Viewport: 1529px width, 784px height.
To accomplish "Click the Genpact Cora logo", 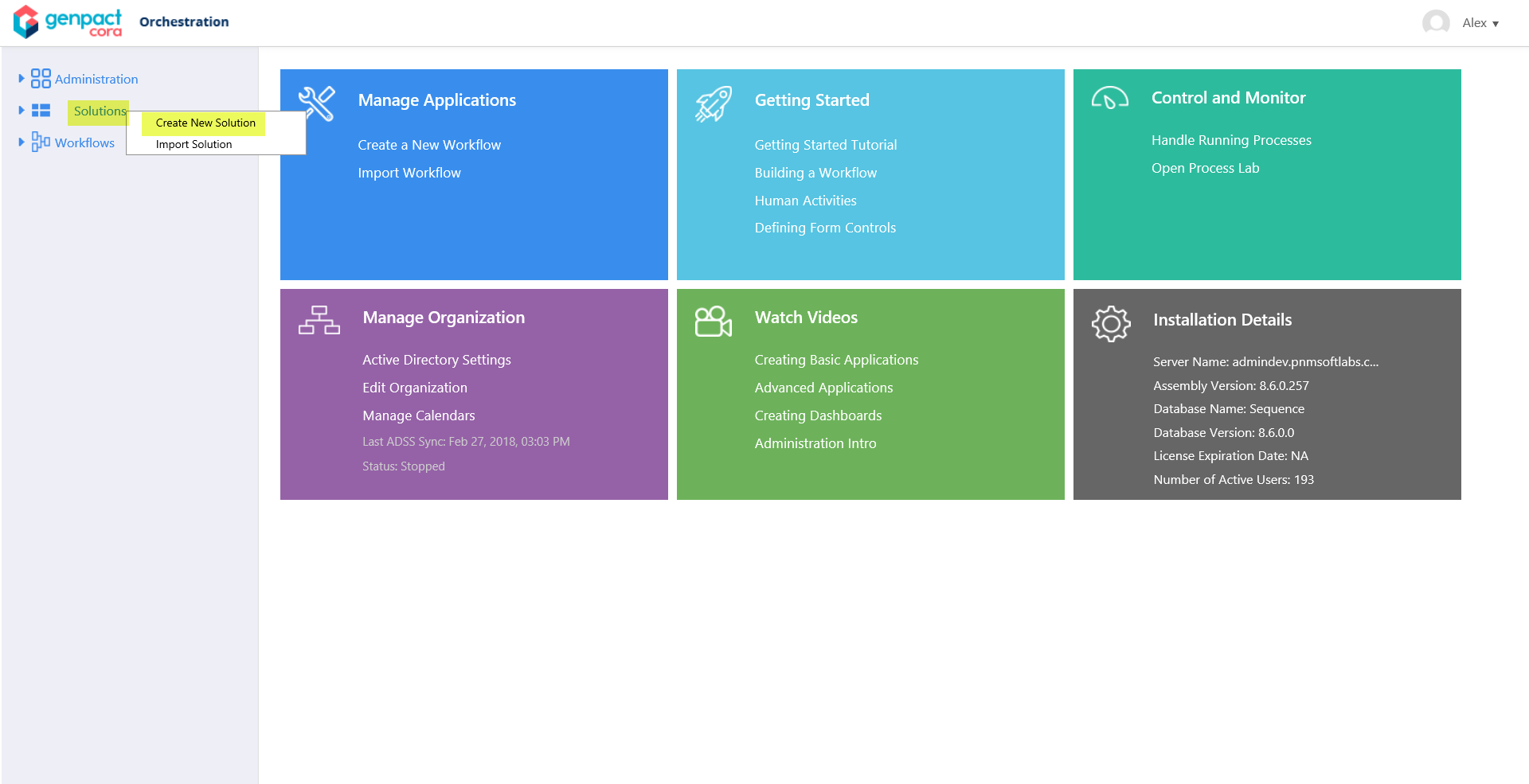I will point(68,22).
